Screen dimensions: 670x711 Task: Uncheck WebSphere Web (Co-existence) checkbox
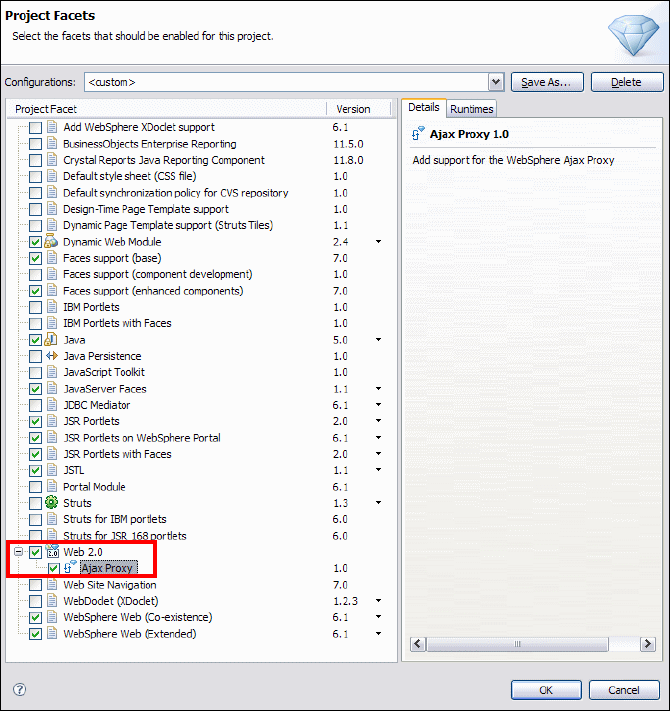(x=35, y=618)
